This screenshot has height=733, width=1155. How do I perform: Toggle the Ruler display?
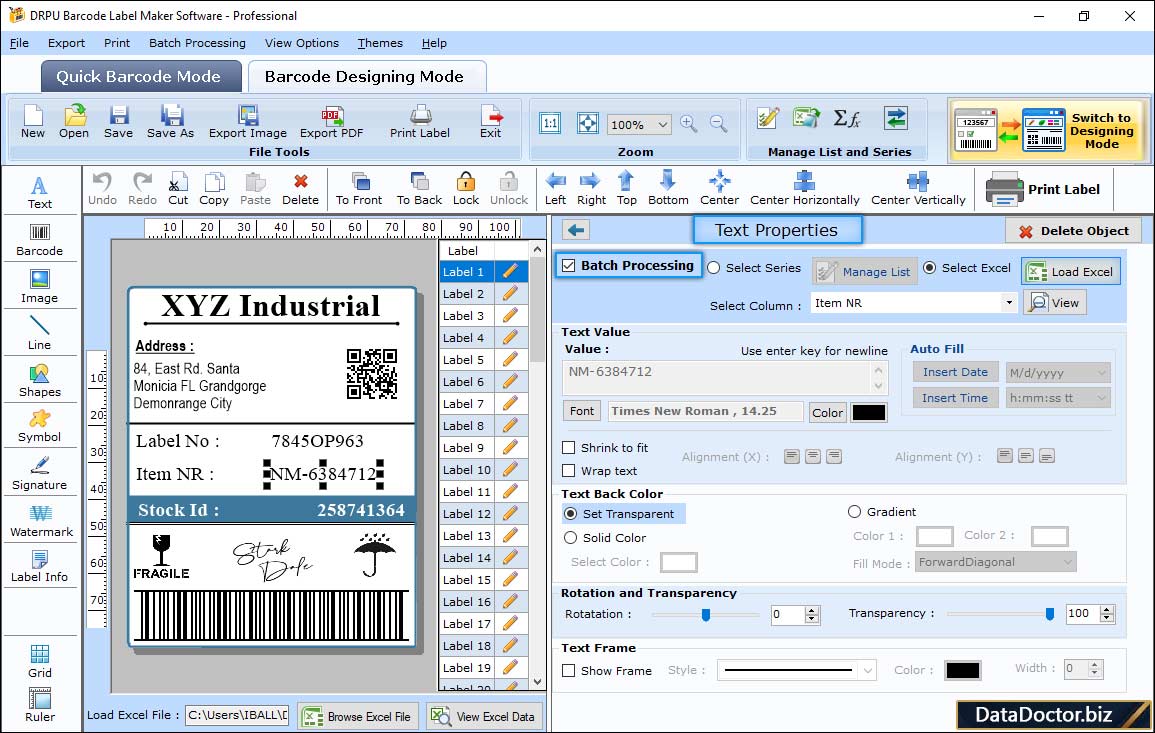tap(40, 706)
